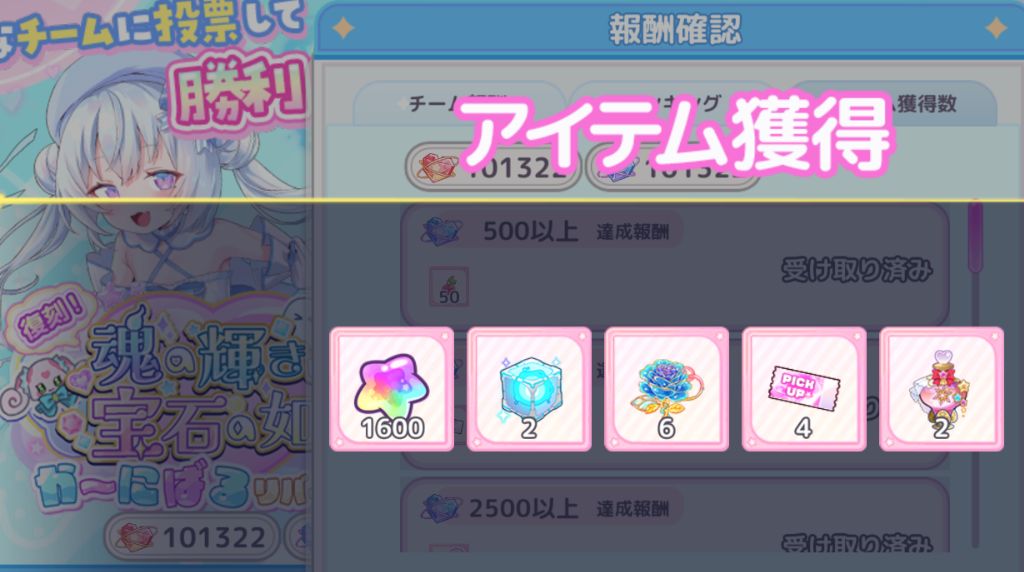The width and height of the screenshot is (1024, 572).
Task: Tap the アイテム獲得 banner text
Action: pyautogui.click(x=673, y=135)
